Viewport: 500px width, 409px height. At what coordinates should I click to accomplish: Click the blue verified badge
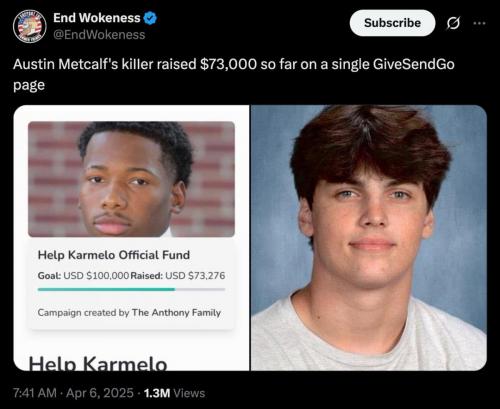pos(150,18)
